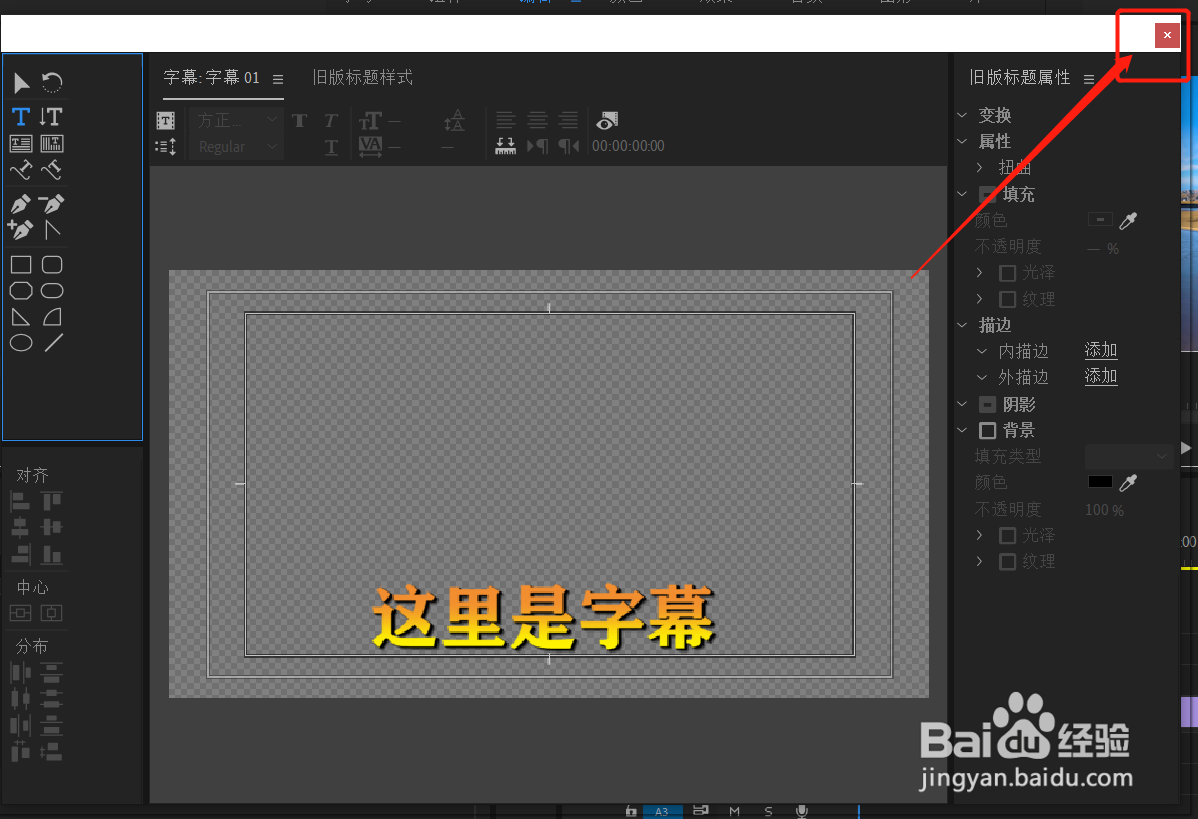This screenshot has width=1198, height=819.
Task: Toggle the 阴影 checkbox
Action: [988, 404]
